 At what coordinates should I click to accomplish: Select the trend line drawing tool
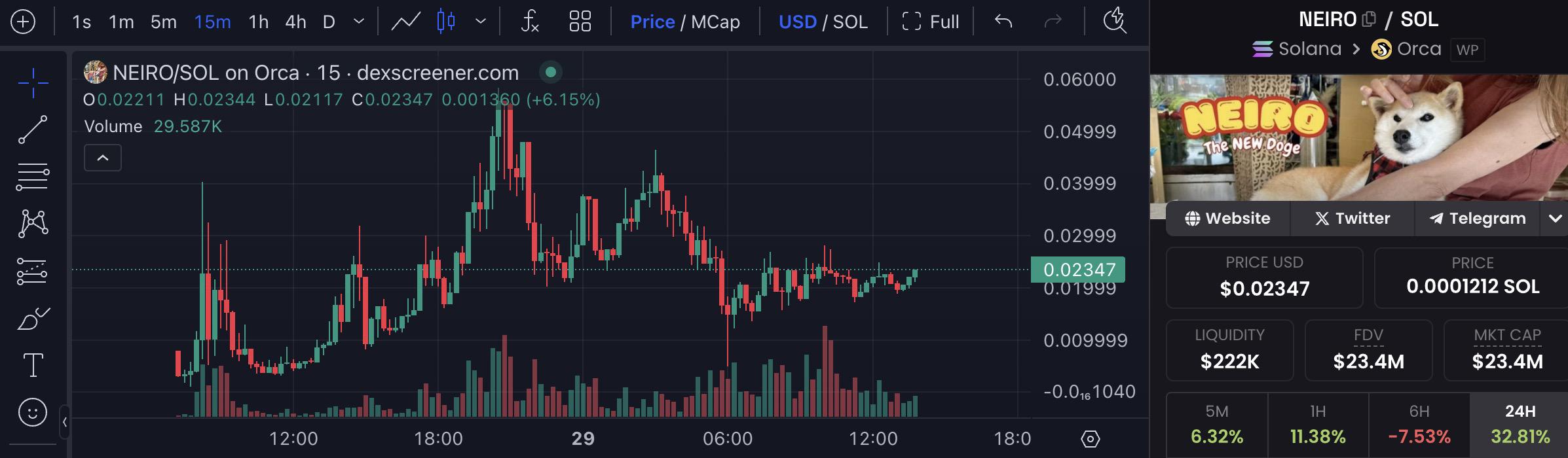[x=33, y=130]
